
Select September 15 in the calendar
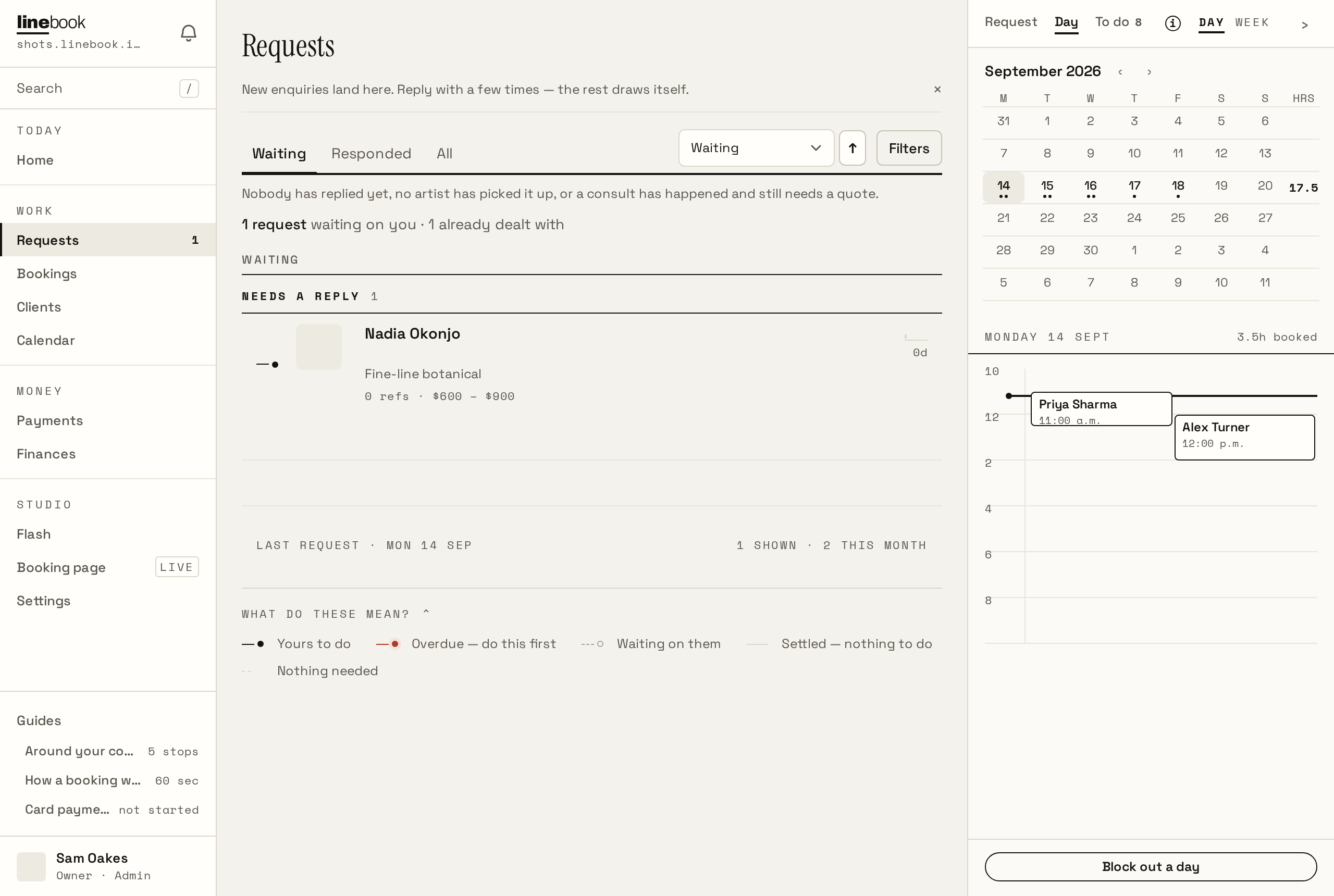point(1046,188)
